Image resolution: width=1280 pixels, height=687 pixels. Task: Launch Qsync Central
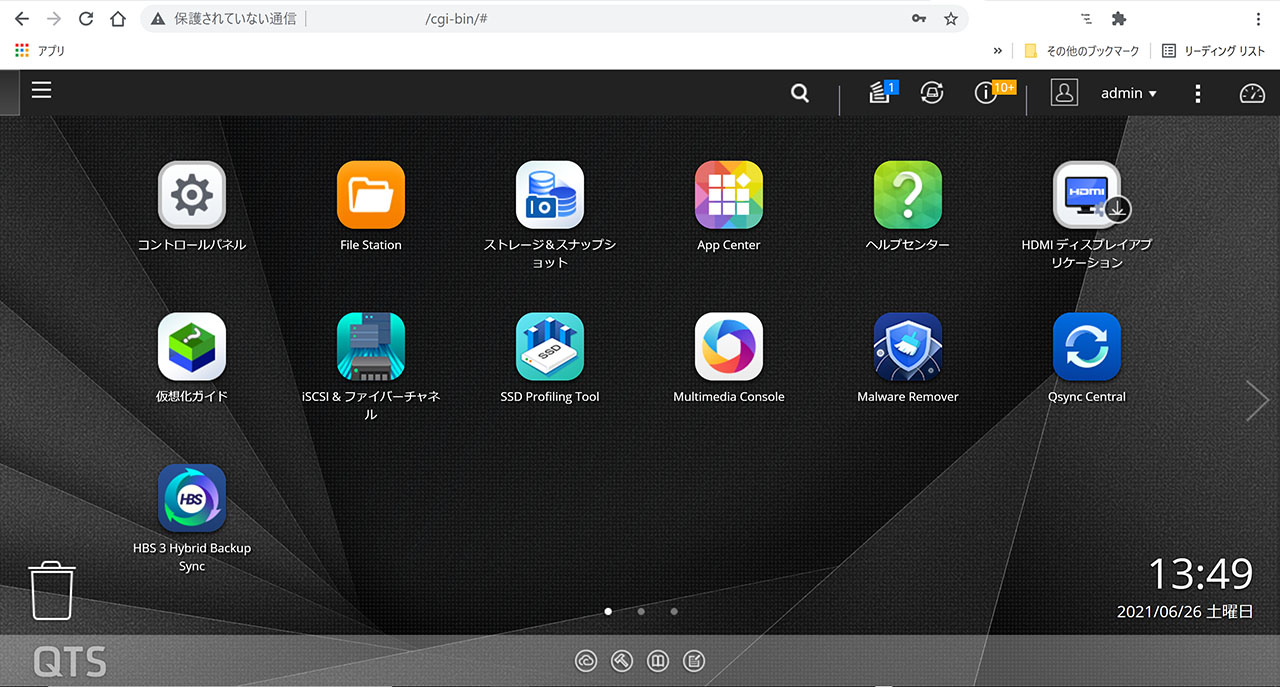[1086, 347]
